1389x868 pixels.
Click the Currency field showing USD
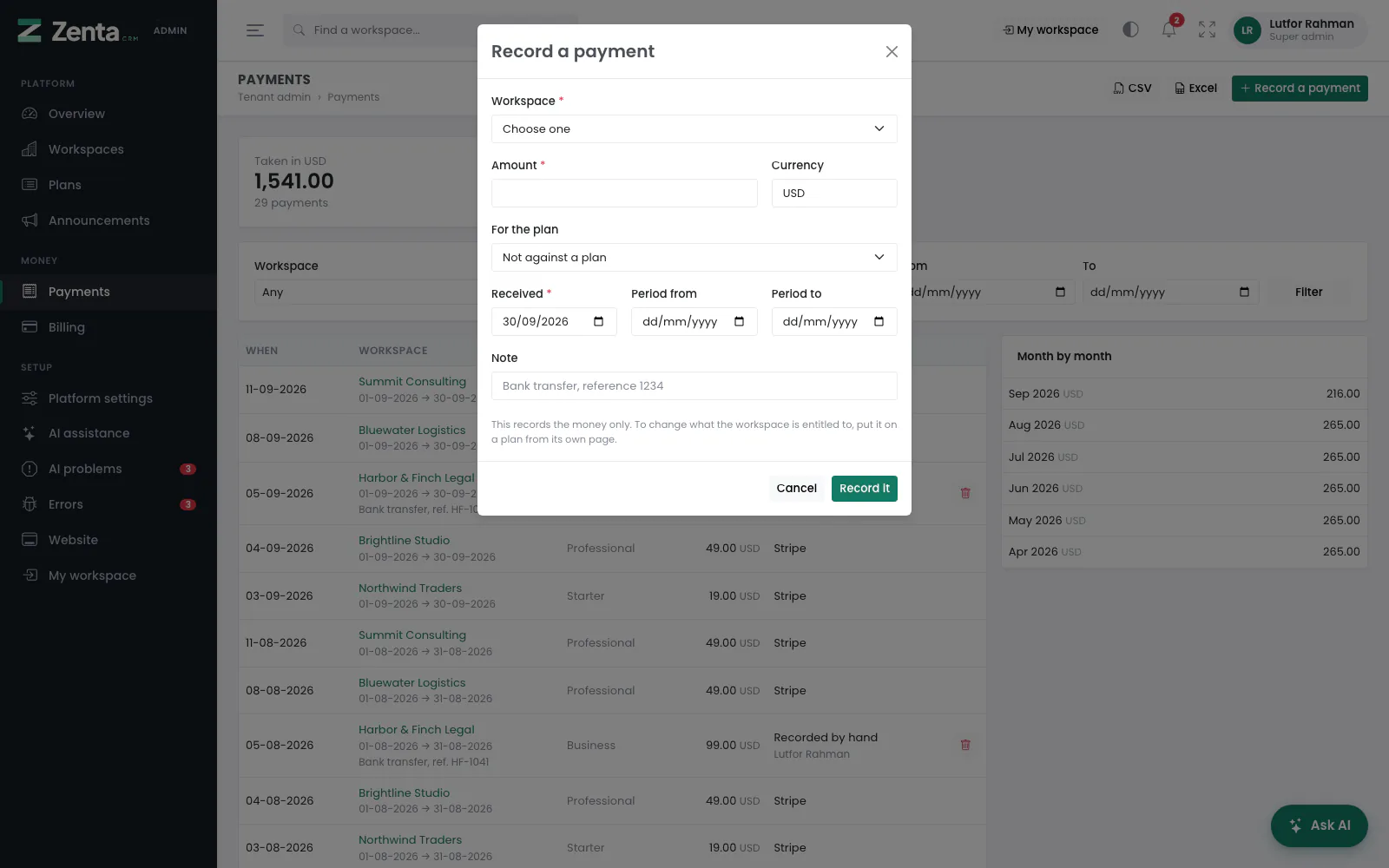tap(834, 193)
